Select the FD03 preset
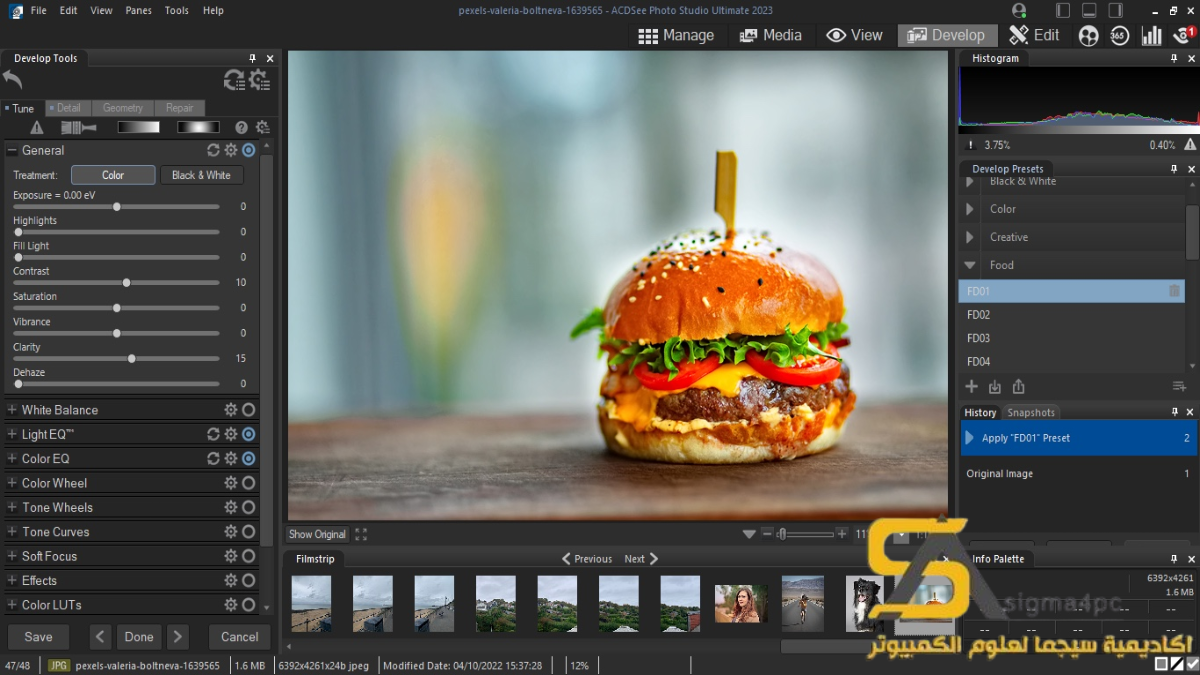Screen dimensions: 1200x675 [1071, 338]
